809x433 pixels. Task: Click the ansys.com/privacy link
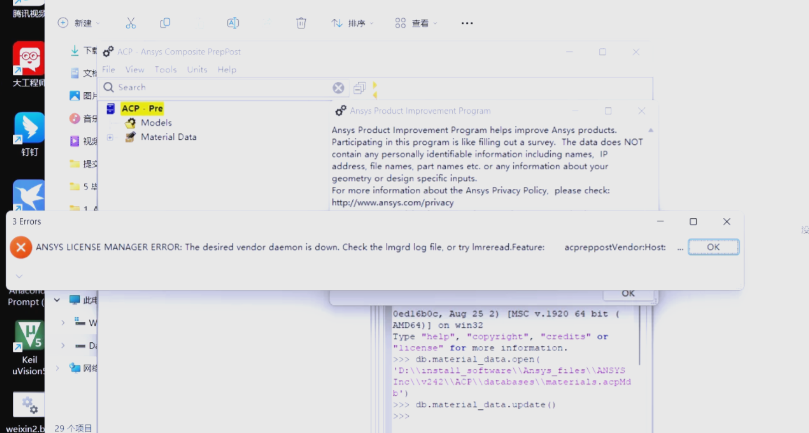(393, 203)
